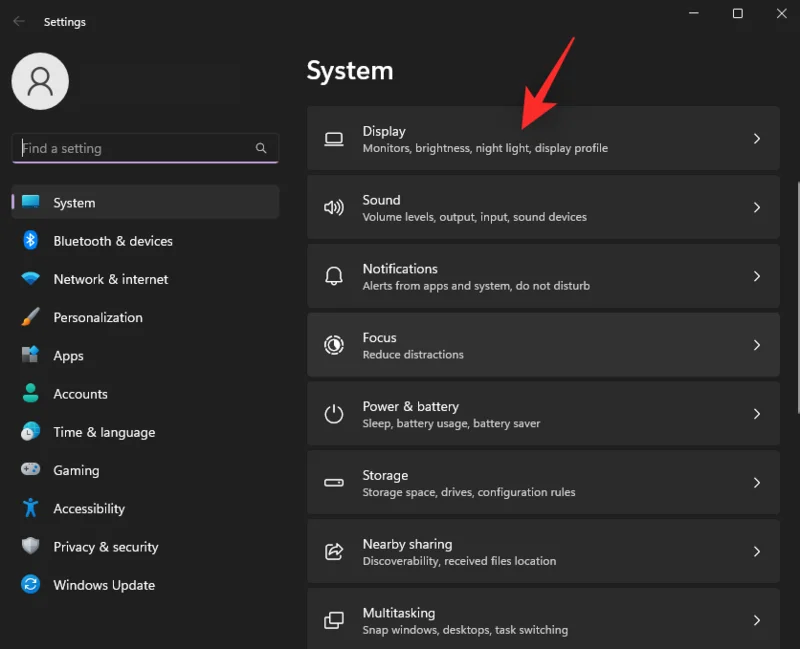Click the Bluetooth icon in sidebar

pyautogui.click(x=31, y=241)
